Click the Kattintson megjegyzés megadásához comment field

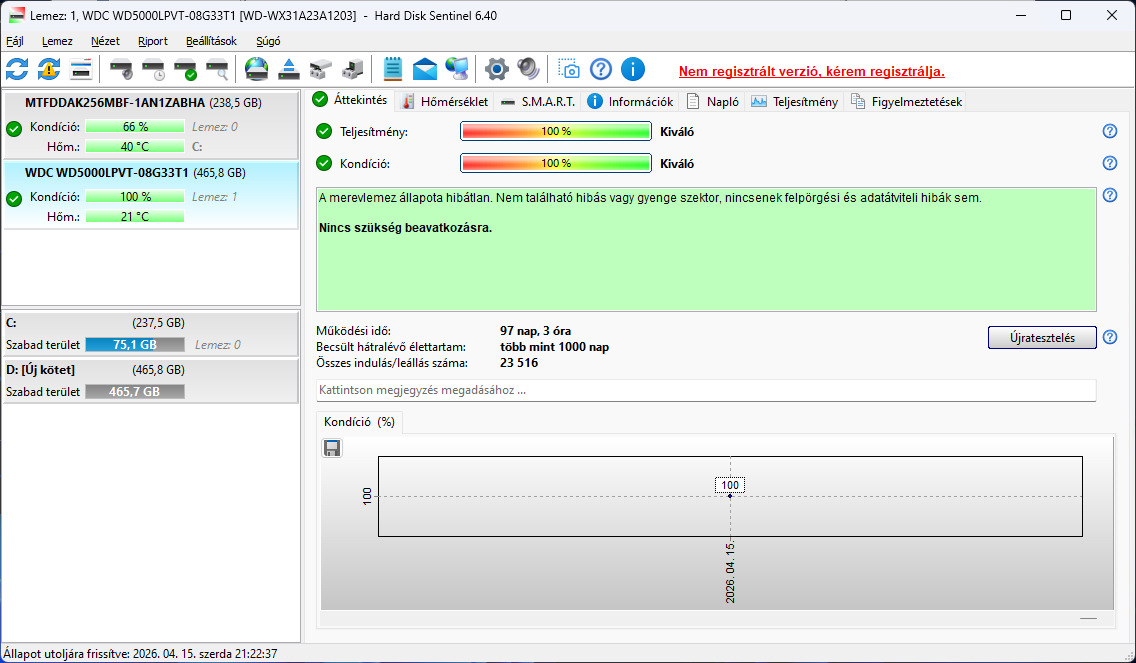pyautogui.click(x=706, y=390)
